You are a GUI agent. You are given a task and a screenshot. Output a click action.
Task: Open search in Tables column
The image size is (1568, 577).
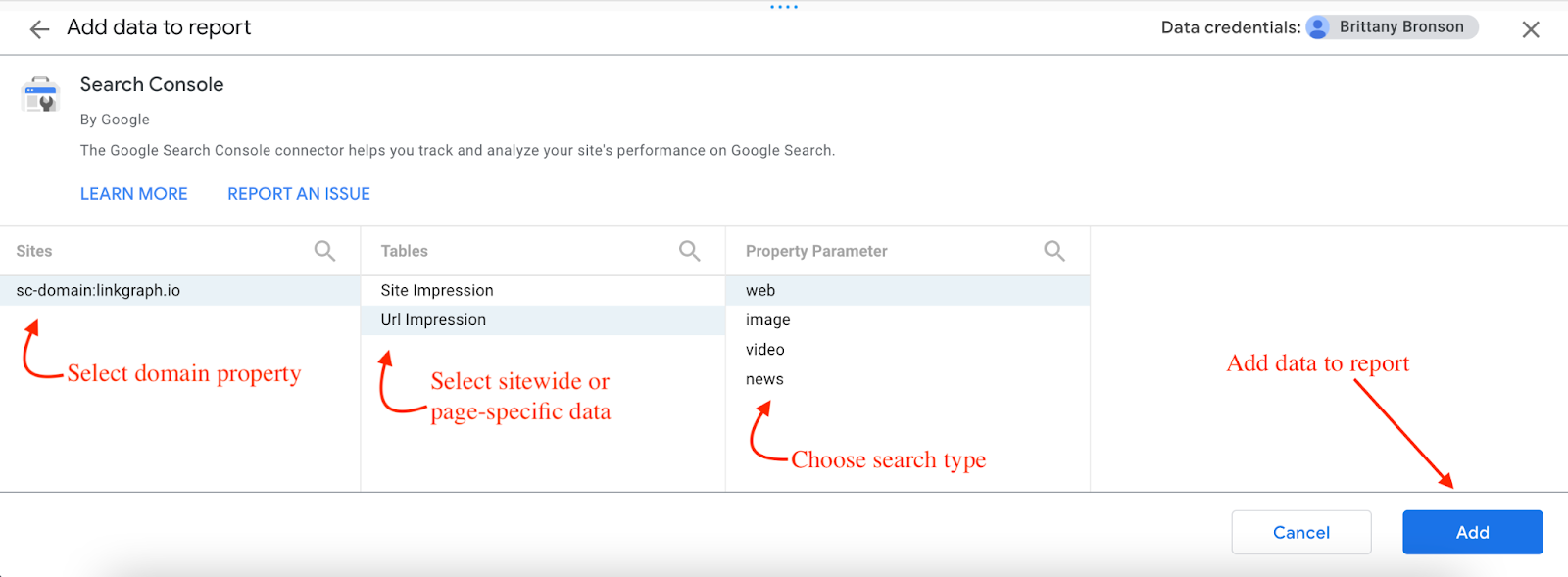(689, 251)
